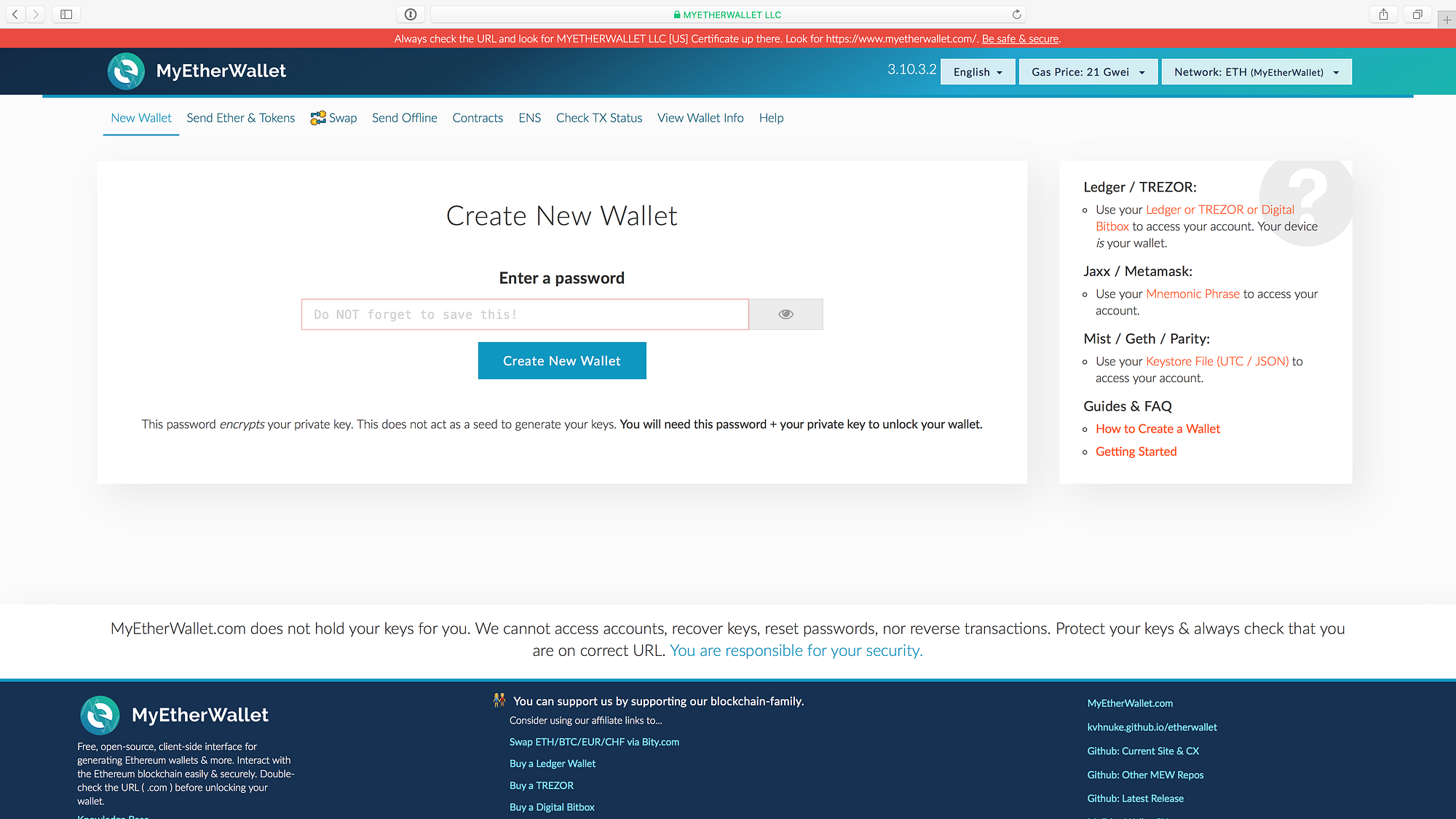Image resolution: width=1456 pixels, height=819 pixels.
Task: Click the 'Enter a password' label
Action: [x=562, y=278]
